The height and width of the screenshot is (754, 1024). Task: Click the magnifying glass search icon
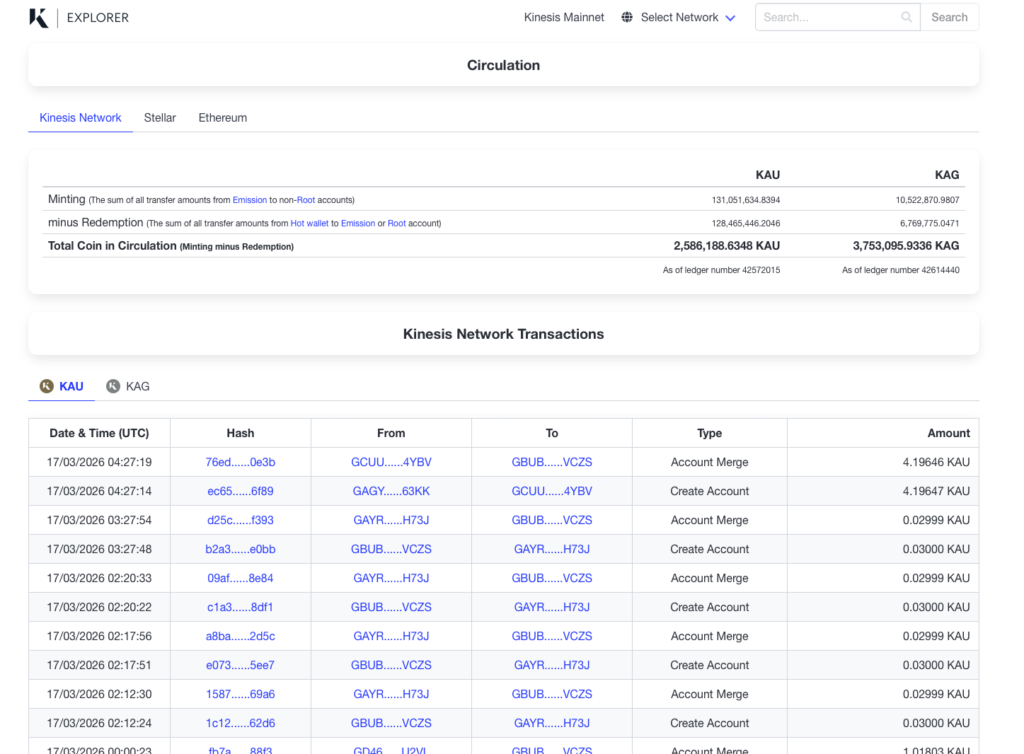[x=906, y=18]
